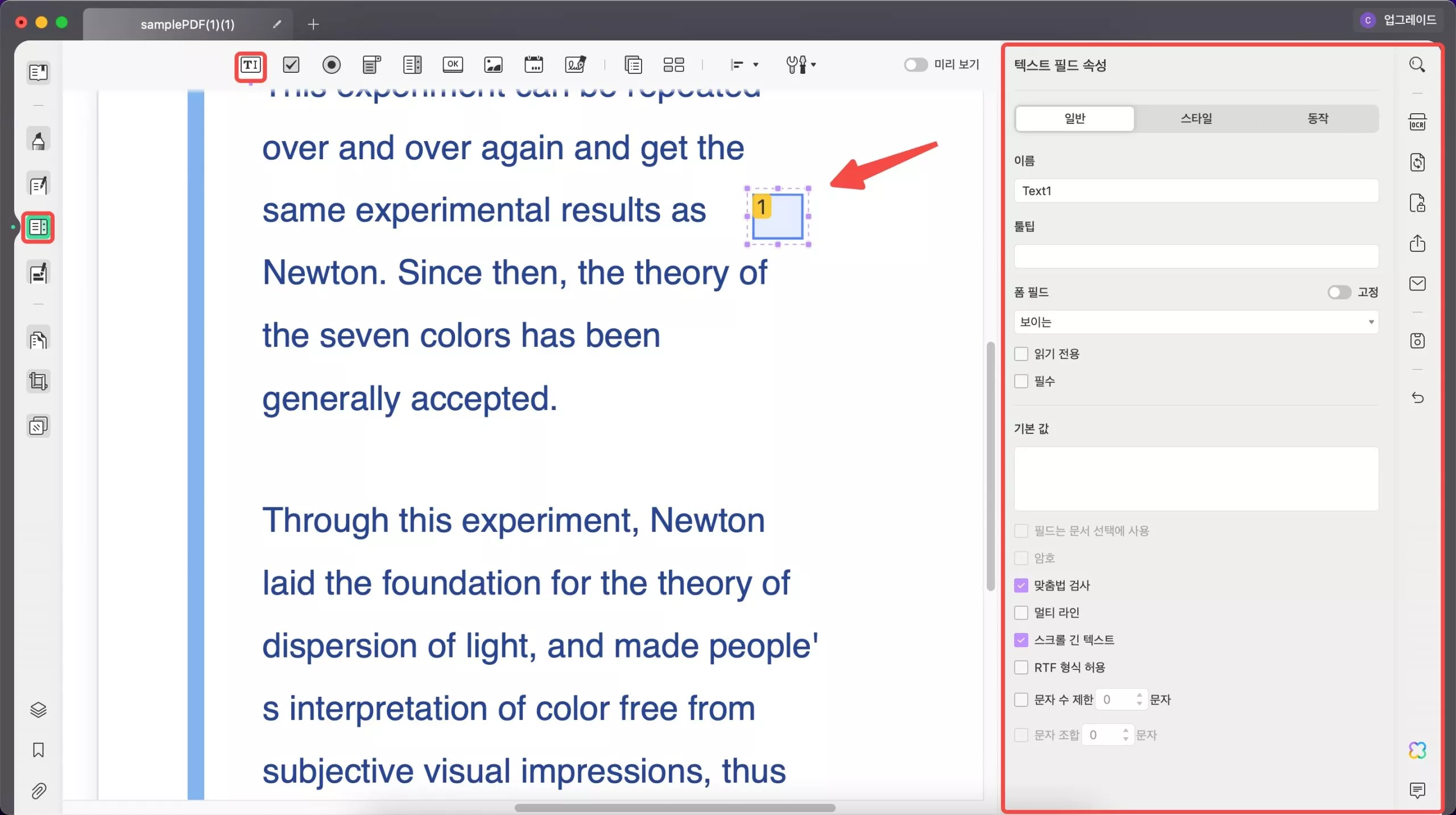The height and width of the screenshot is (815, 1456).
Task: Select the Dropdown (combo box) form tool
Action: [x=371, y=65]
